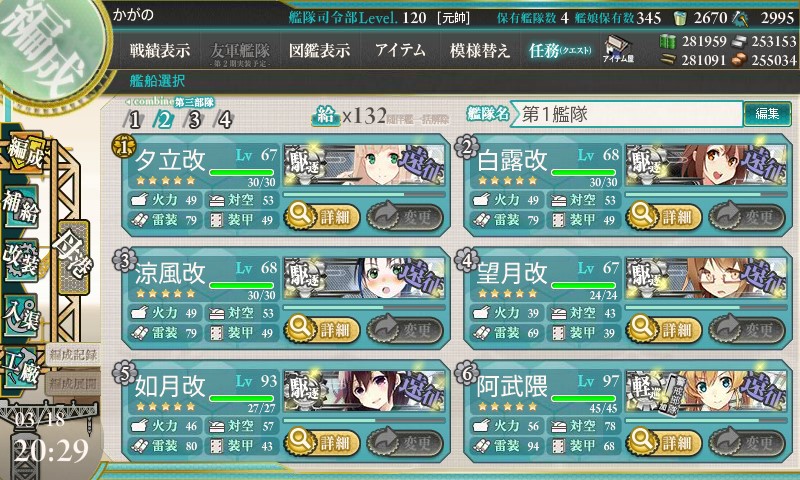
Task: Select fleet number 3 tab
Action: (x=194, y=120)
